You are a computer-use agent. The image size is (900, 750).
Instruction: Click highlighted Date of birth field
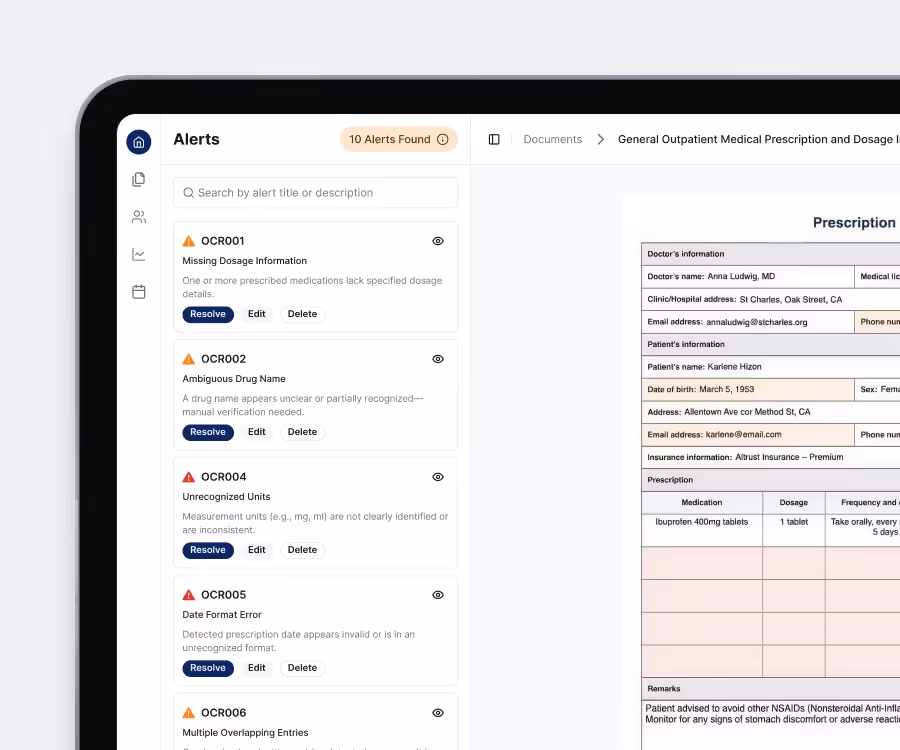747,390
